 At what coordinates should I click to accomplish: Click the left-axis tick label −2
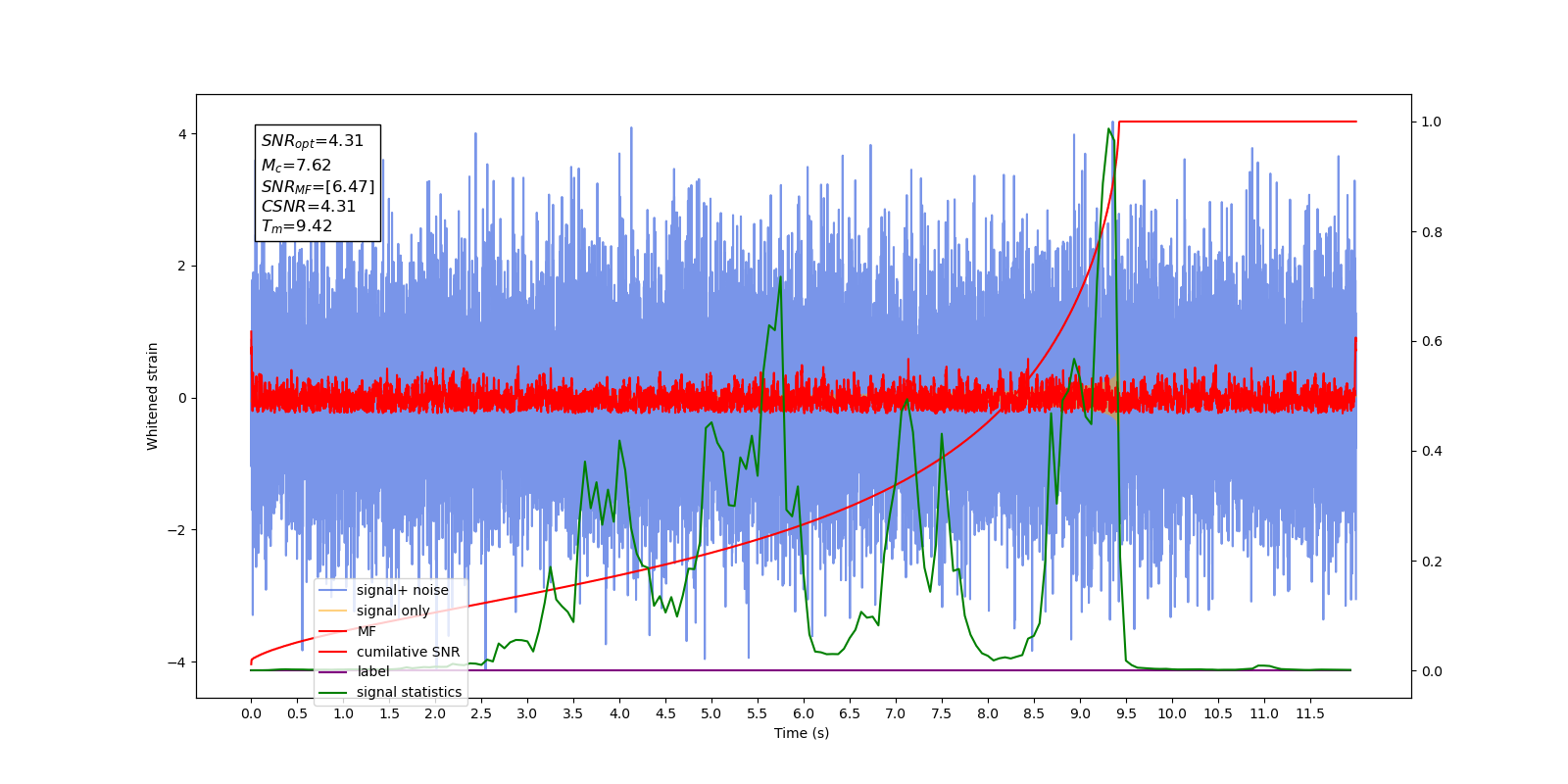(x=178, y=530)
